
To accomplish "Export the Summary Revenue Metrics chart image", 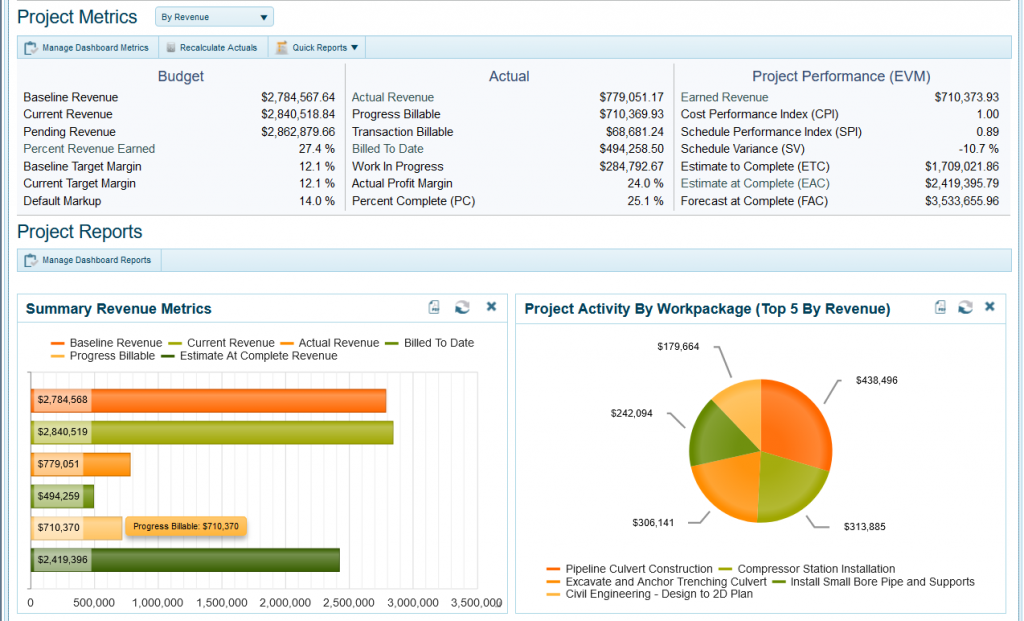I will click(x=434, y=307).
